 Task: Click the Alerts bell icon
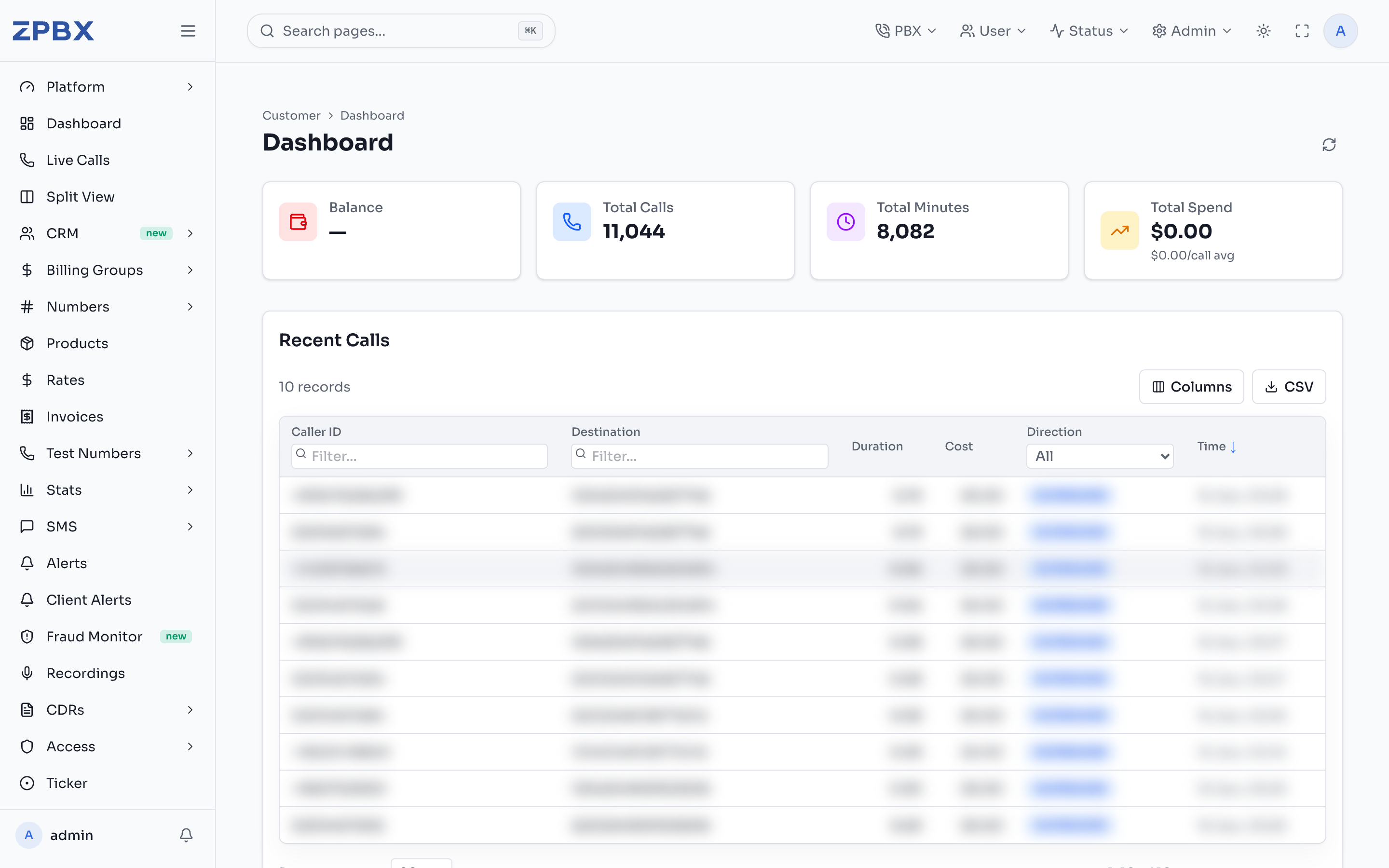[x=27, y=563]
